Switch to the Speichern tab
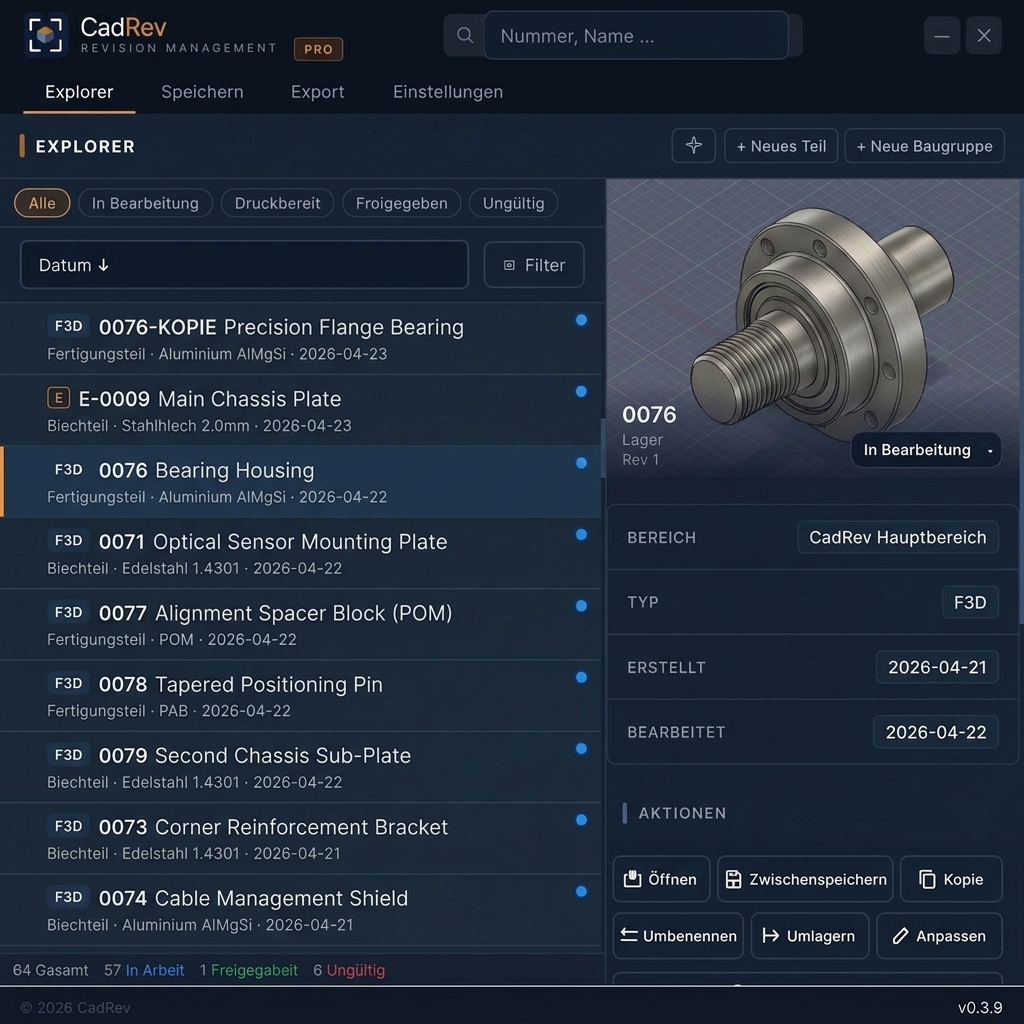Viewport: 1024px width, 1024px height. click(x=202, y=92)
